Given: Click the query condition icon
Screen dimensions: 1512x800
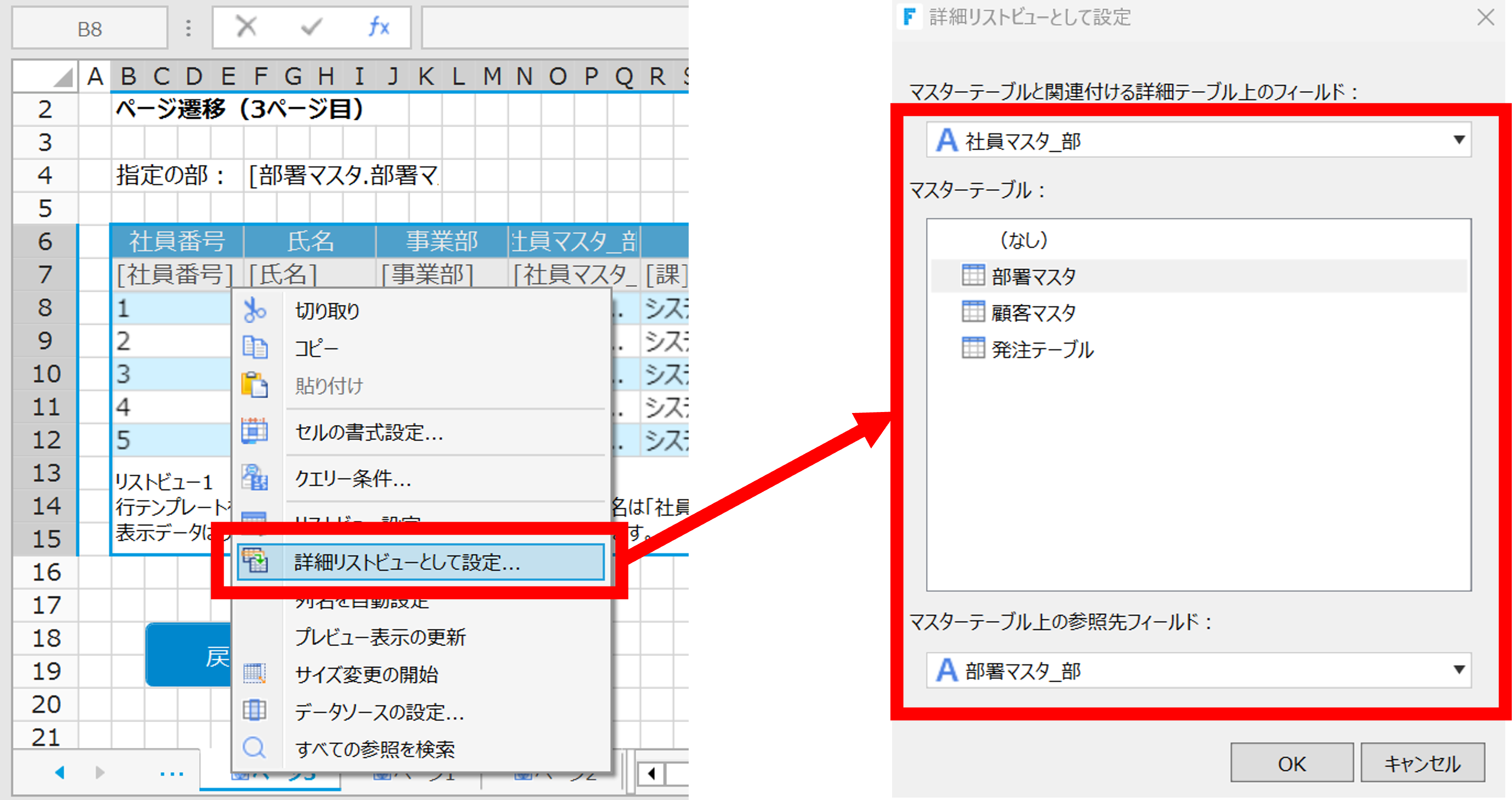Looking at the screenshot, I should (x=255, y=478).
